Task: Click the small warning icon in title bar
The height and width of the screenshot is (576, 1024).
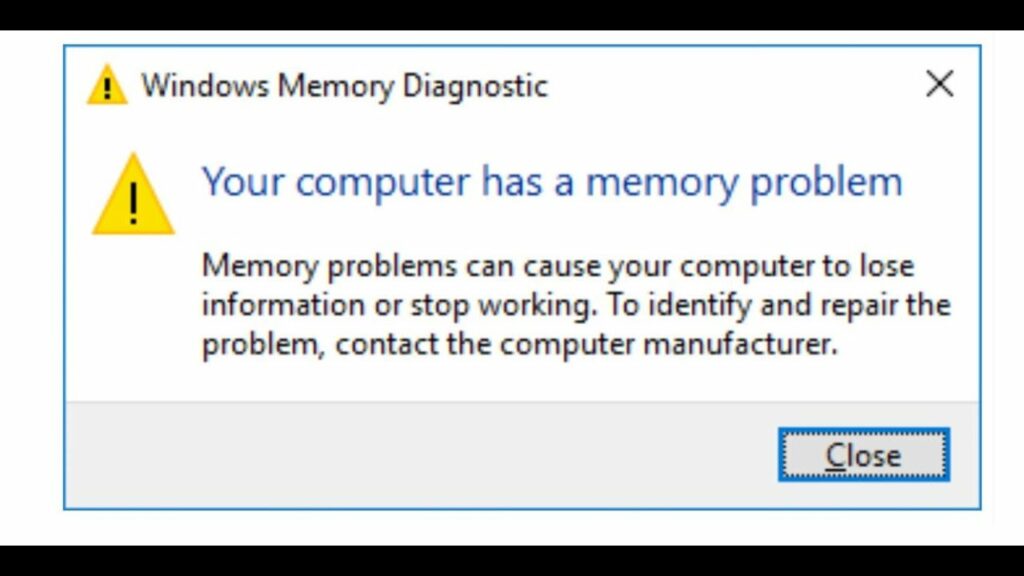Action: click(107, 84)
